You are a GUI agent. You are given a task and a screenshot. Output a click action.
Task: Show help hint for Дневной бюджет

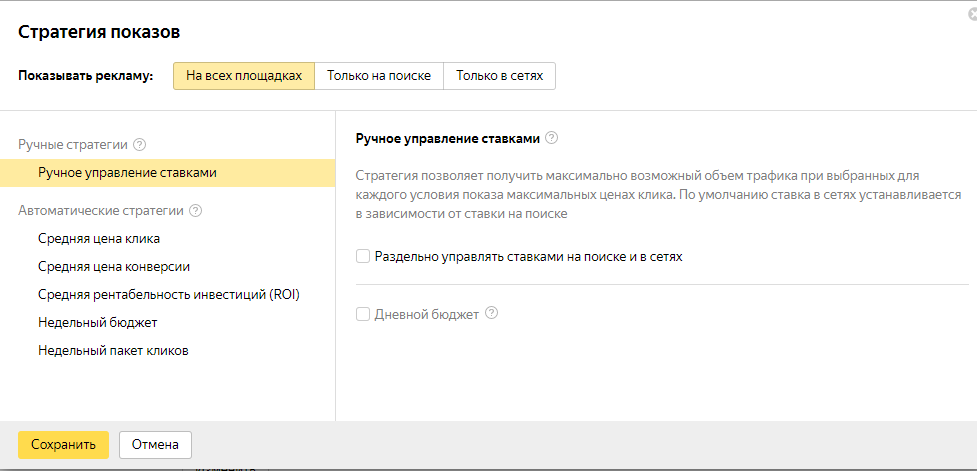(491, 313)
